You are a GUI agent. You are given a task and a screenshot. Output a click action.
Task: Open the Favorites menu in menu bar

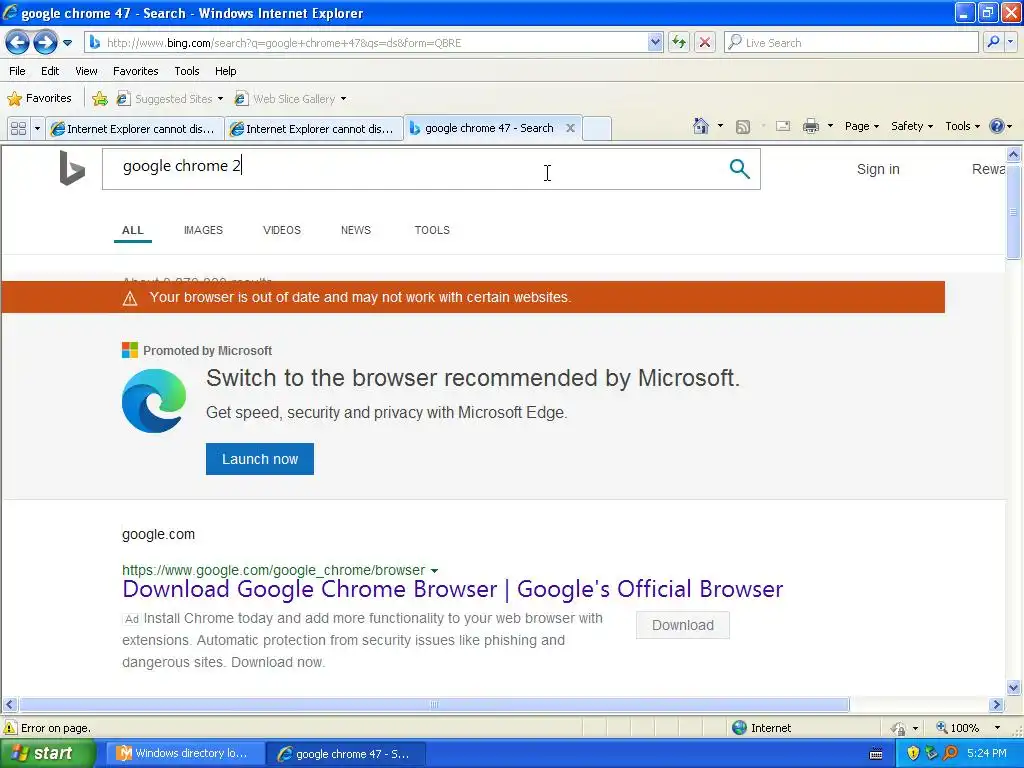135,71
